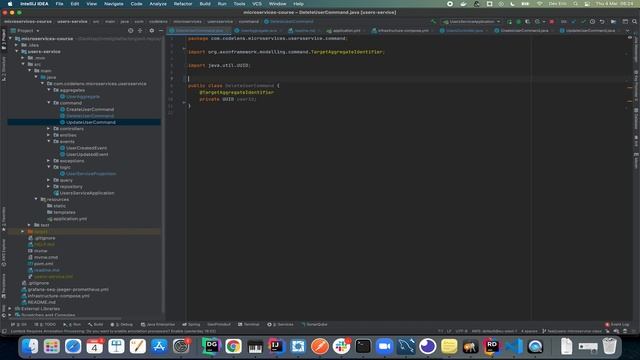Open the Project view mode dropdown
This screenshot has width=640, height=360.
tap(25, 31)
